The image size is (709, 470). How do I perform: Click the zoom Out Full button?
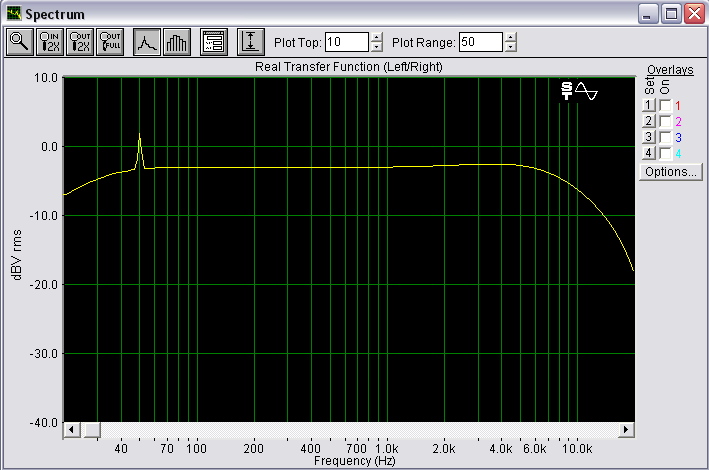tap(110, 42)
